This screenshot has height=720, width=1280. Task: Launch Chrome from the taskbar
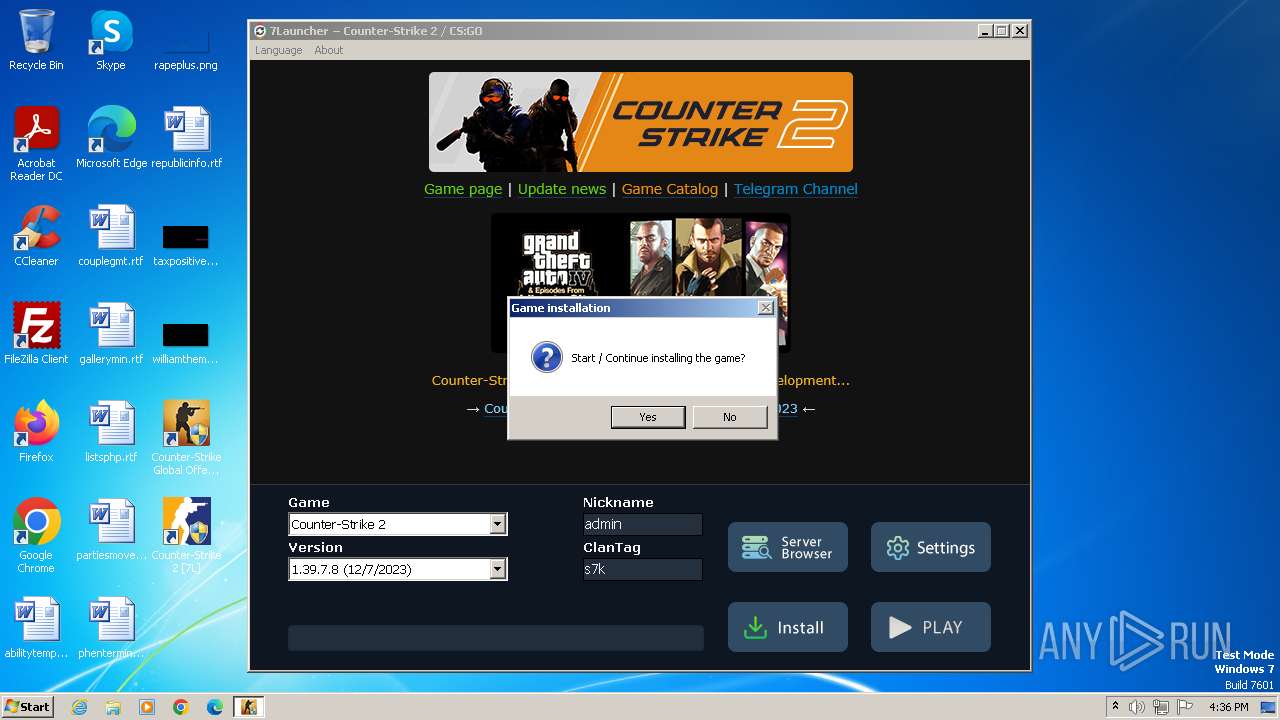(181, 707)
